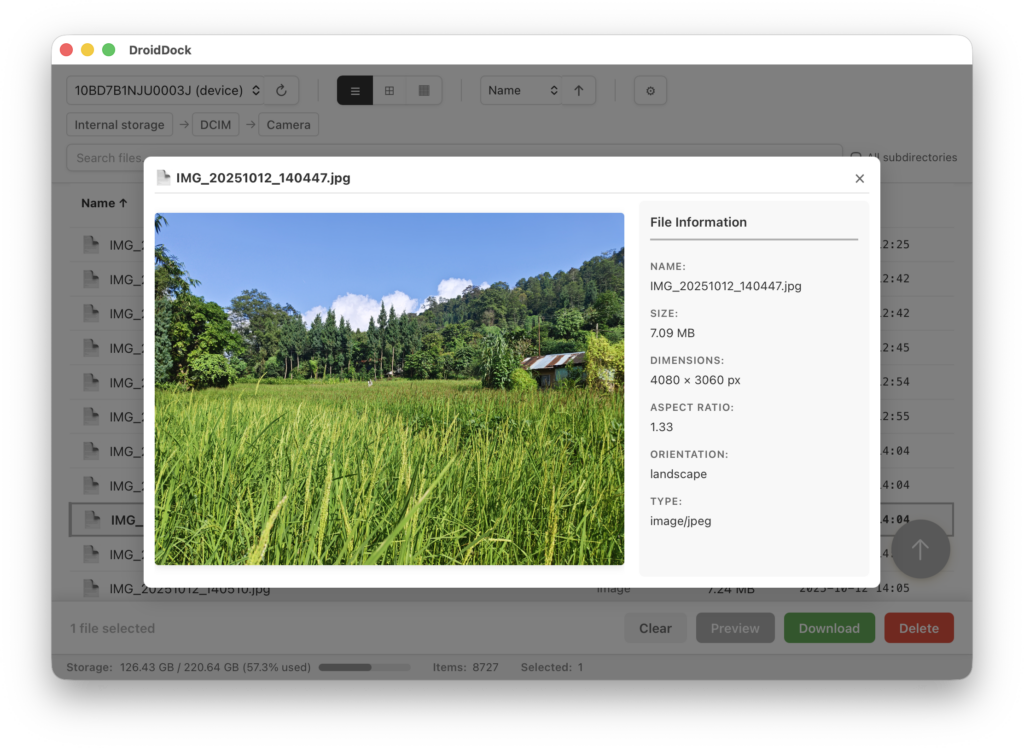Switch to large thumbnail view
This screenshot has height=748, width=1024.
(424, 91)
